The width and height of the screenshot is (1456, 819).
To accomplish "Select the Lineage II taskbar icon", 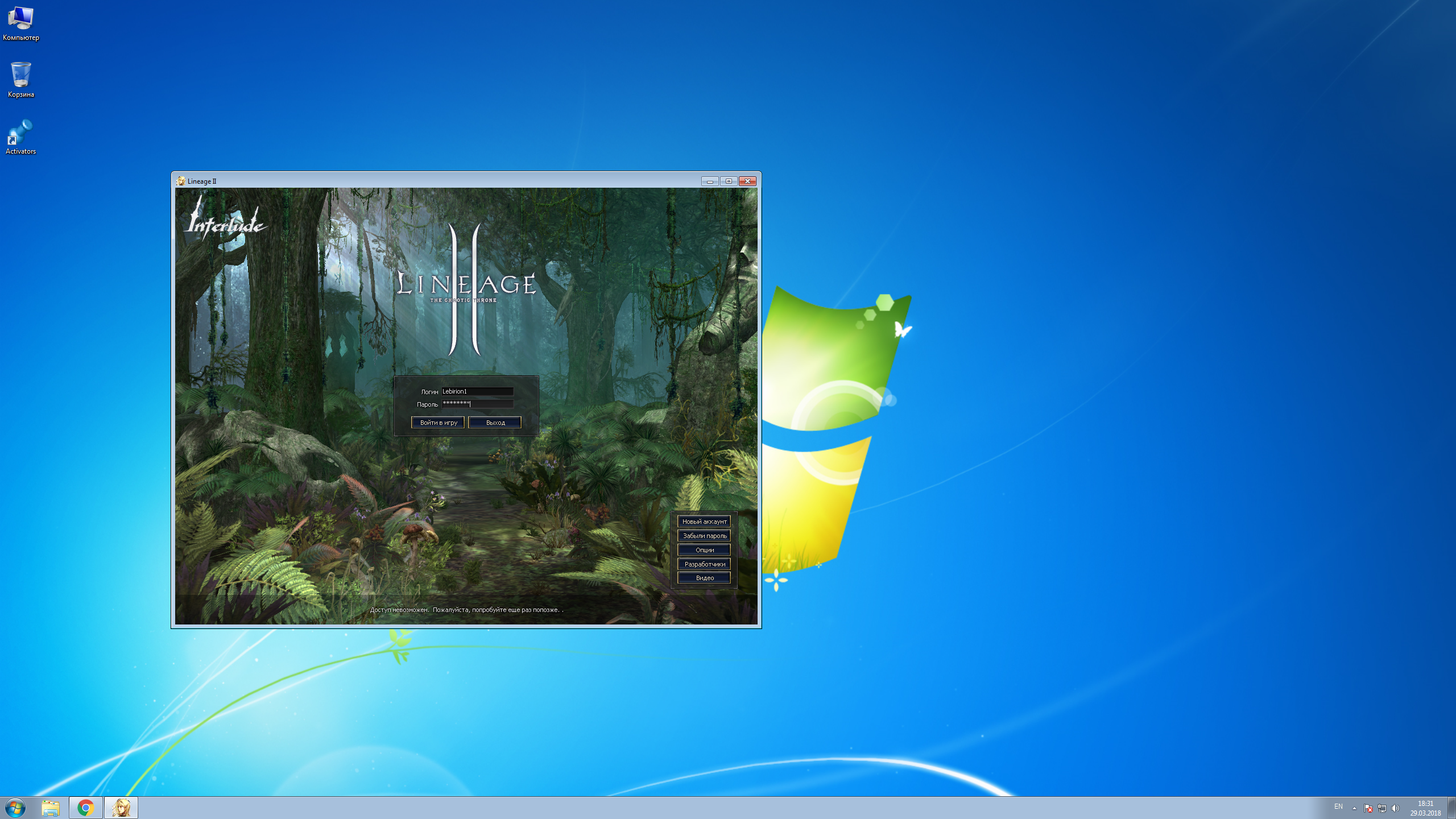I will [x=121, y=808].
